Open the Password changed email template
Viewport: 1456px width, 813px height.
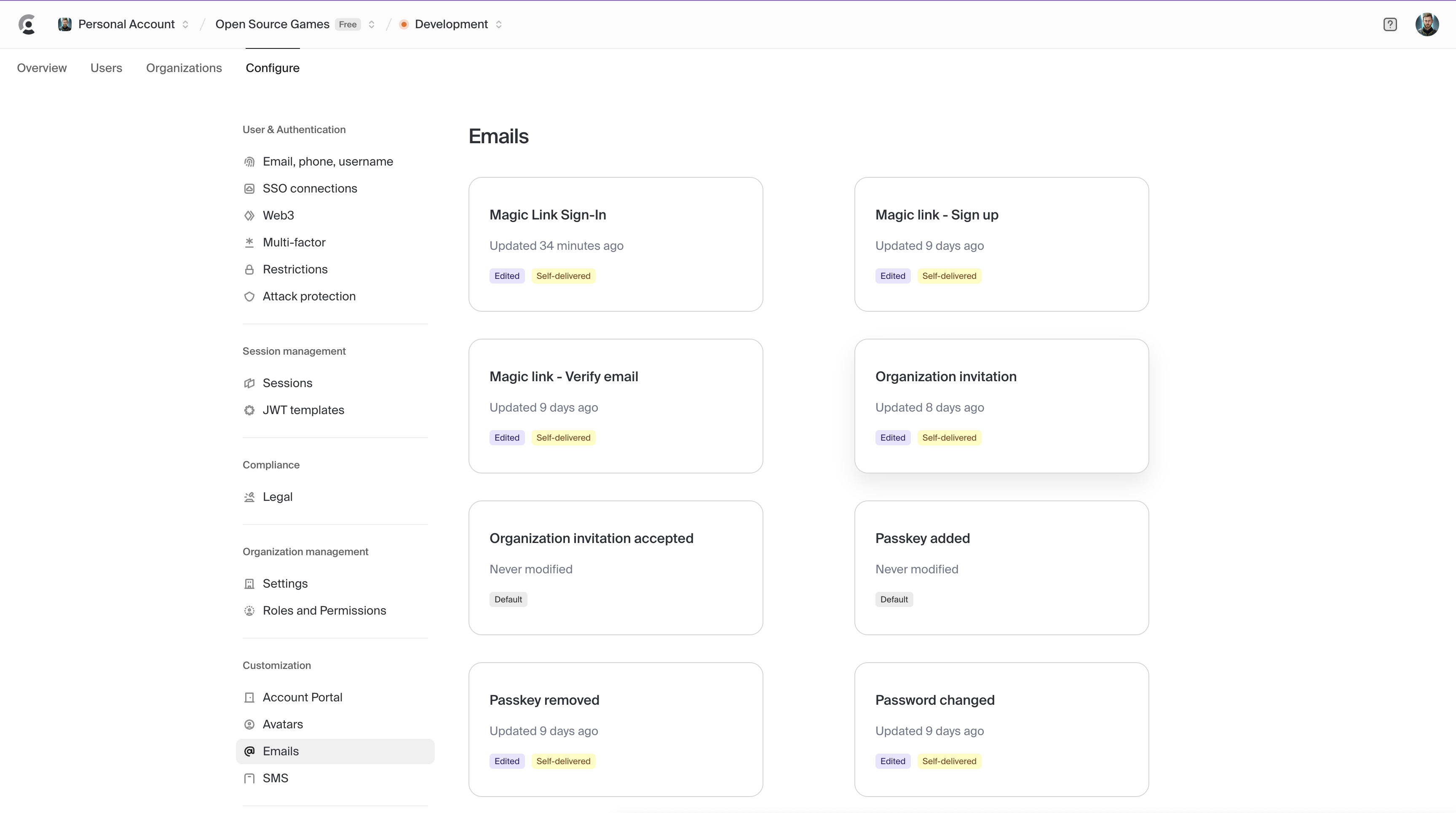pos(1001,729)
